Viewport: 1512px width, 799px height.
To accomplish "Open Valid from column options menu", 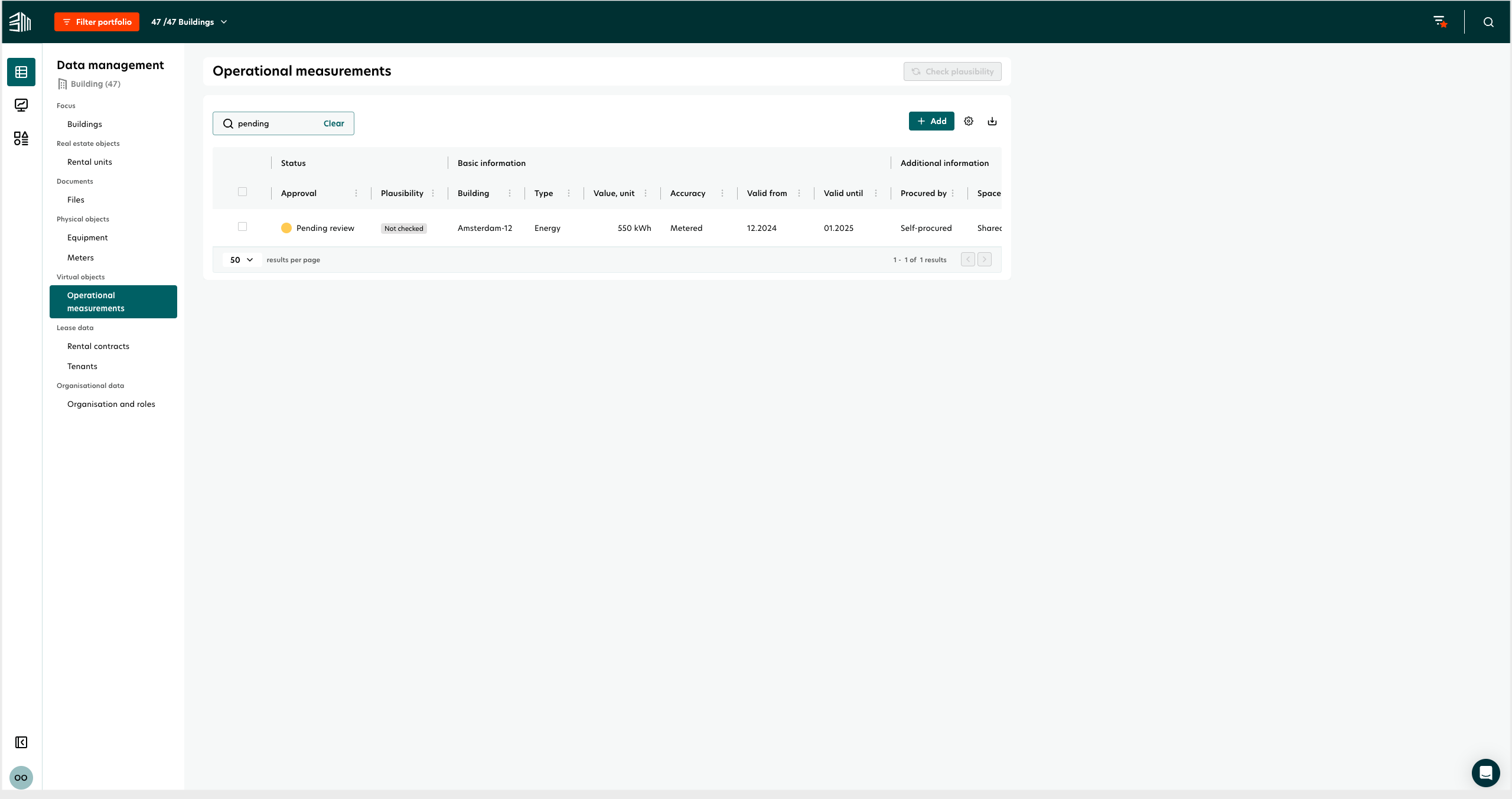I will (x=799, y=193).
